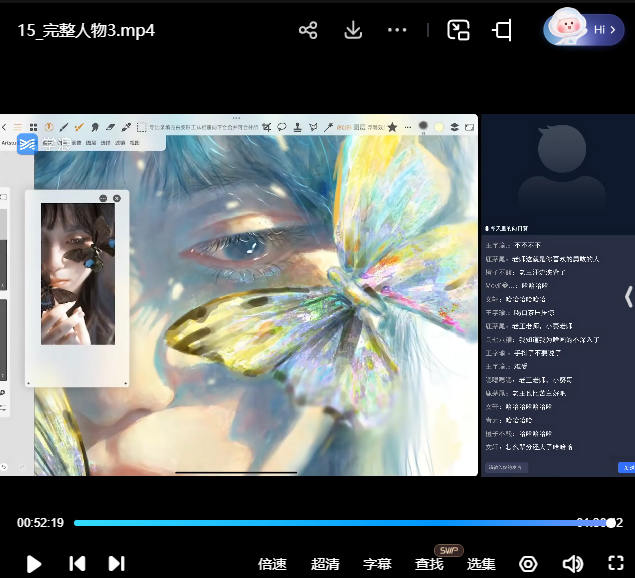Open 选集 episode list
Viewport: 635px width, 578px height.
[481, 564]
